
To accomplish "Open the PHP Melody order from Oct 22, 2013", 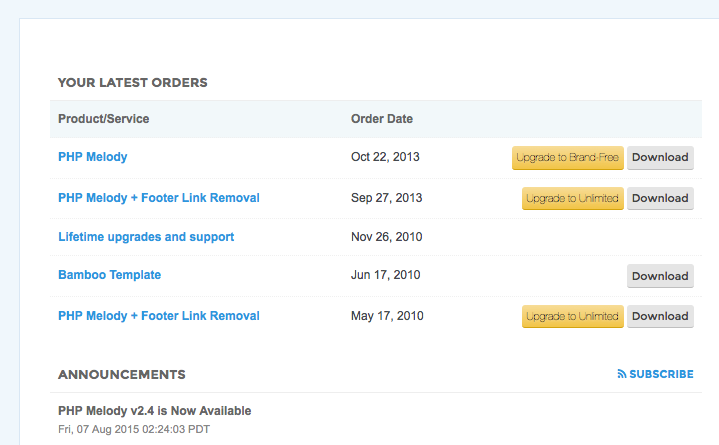I will 93,157.
